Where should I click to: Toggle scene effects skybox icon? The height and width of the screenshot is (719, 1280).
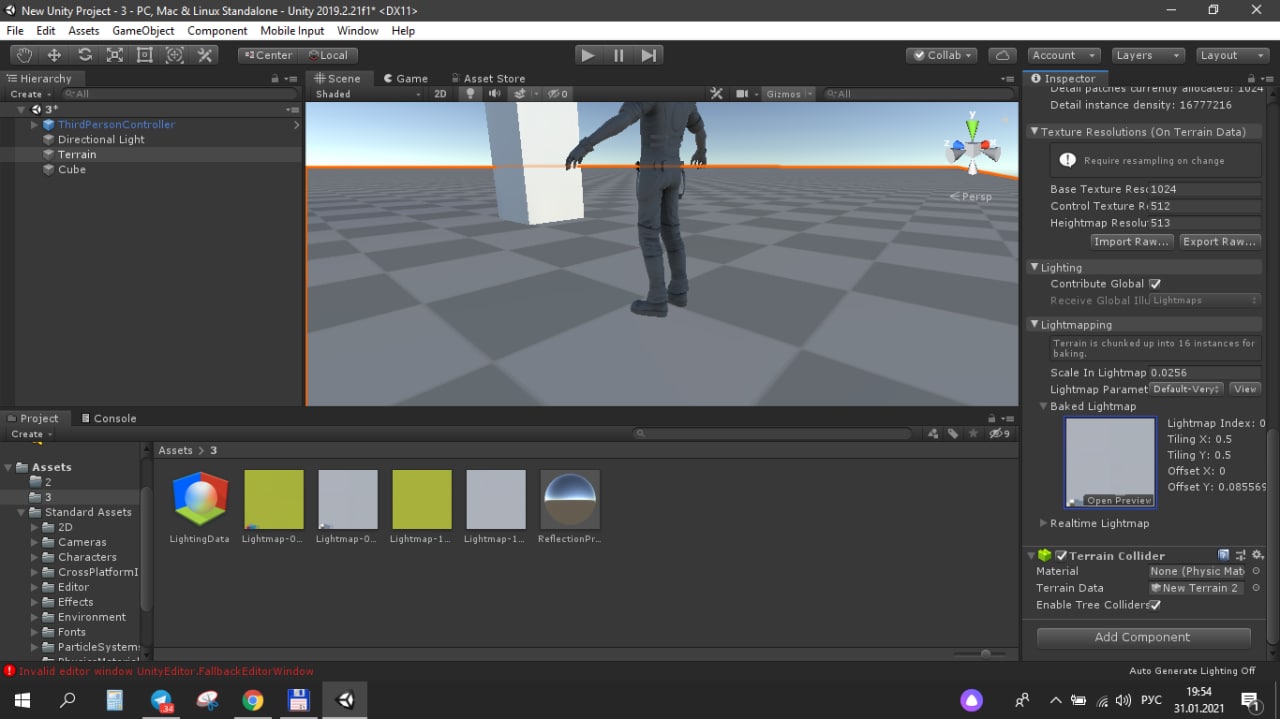(520, 94)
